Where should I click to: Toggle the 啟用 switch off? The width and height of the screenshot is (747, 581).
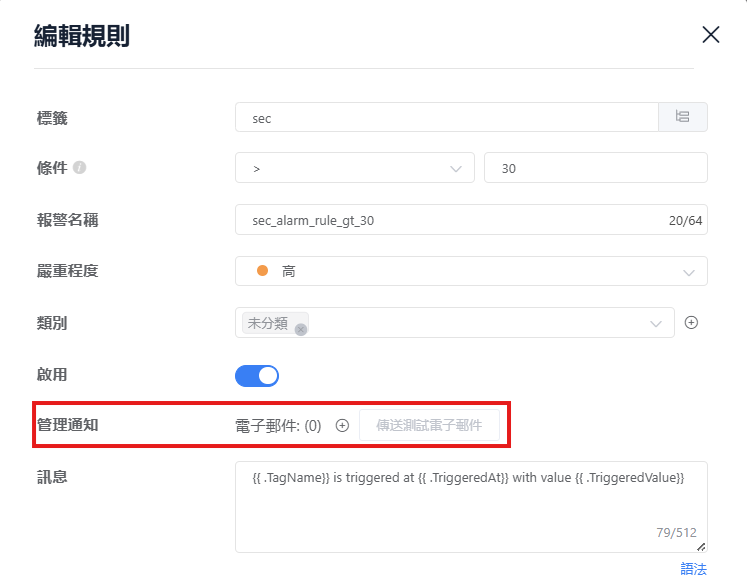coord(257,376)
